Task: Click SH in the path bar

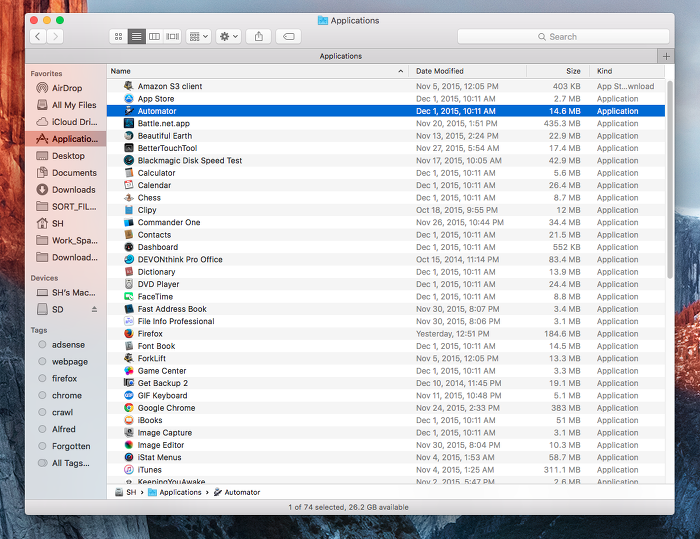Action: pyautogui.click(x=125, y=492)
